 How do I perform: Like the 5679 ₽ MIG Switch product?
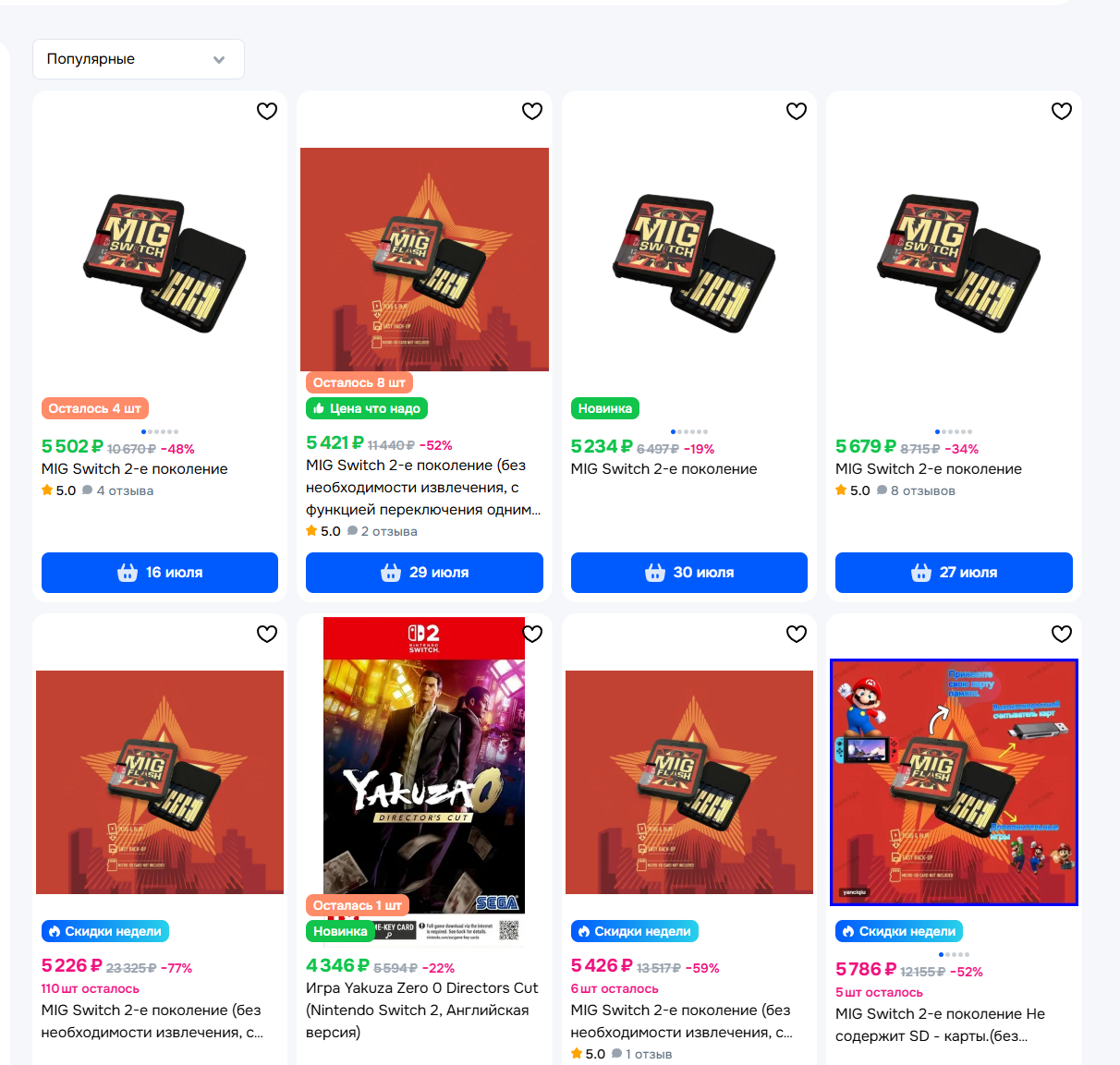tap(1062, 111)
